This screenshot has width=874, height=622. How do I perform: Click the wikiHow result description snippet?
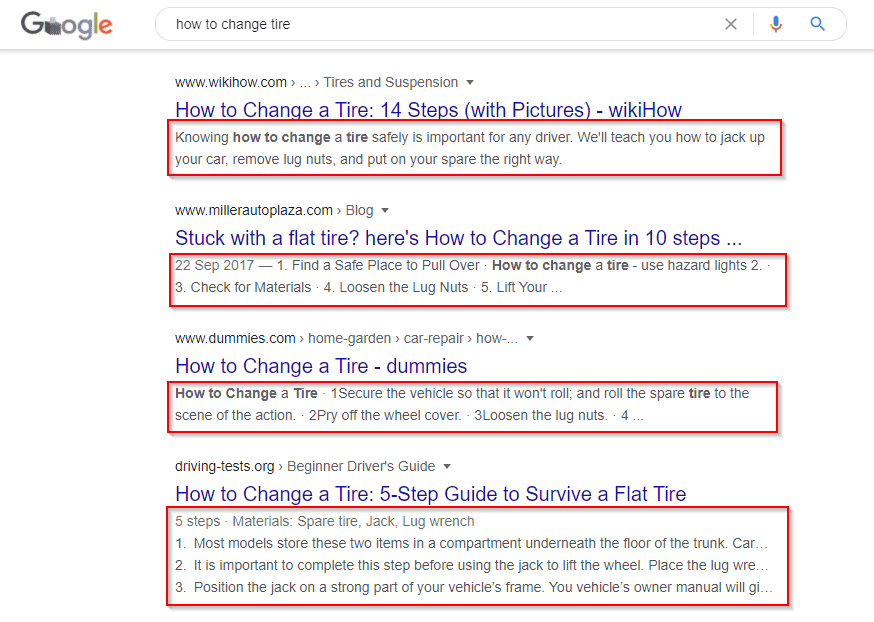pos(470,148)
